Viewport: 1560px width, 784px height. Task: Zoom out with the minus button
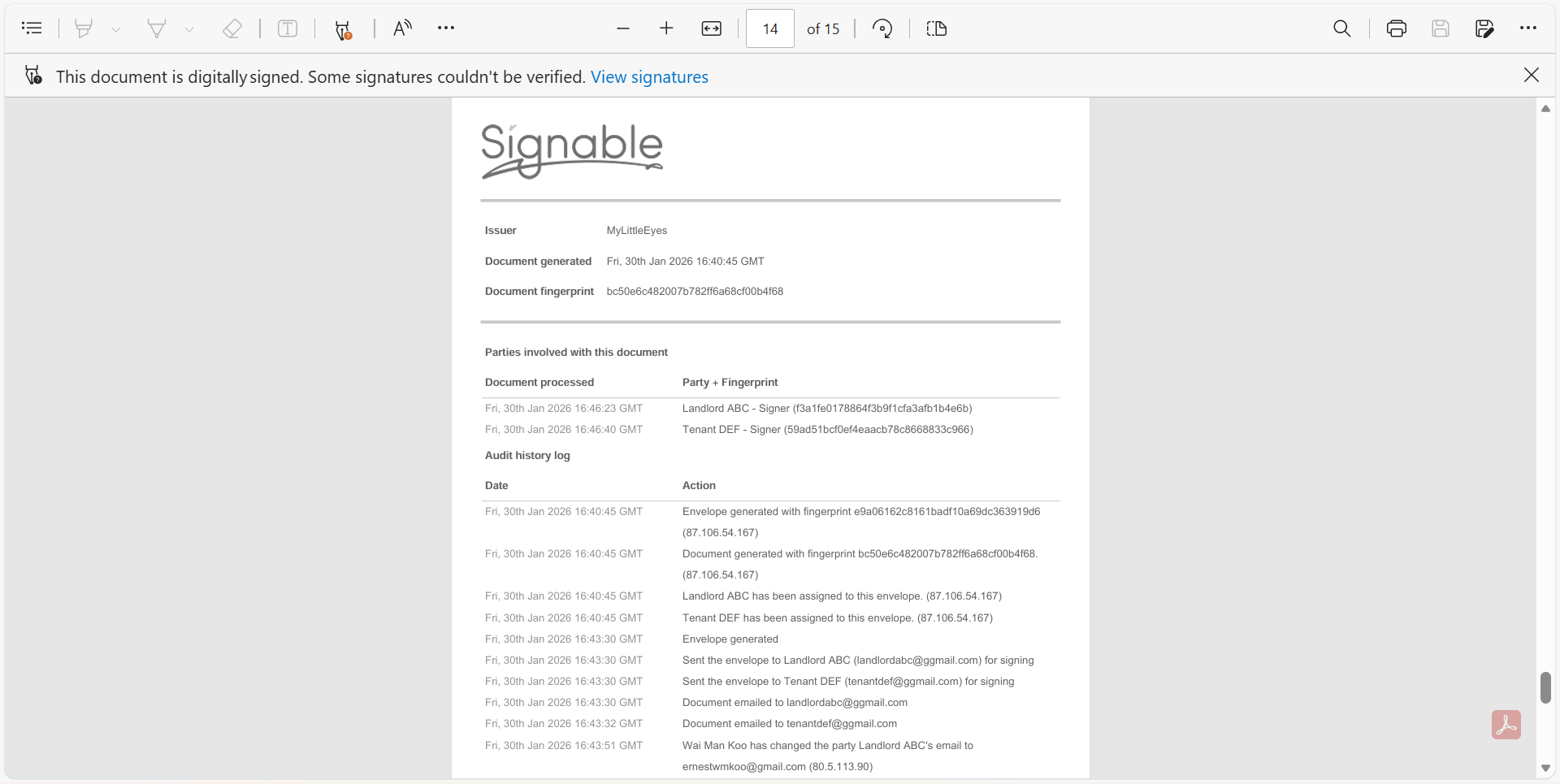click(x=623, y=28)
